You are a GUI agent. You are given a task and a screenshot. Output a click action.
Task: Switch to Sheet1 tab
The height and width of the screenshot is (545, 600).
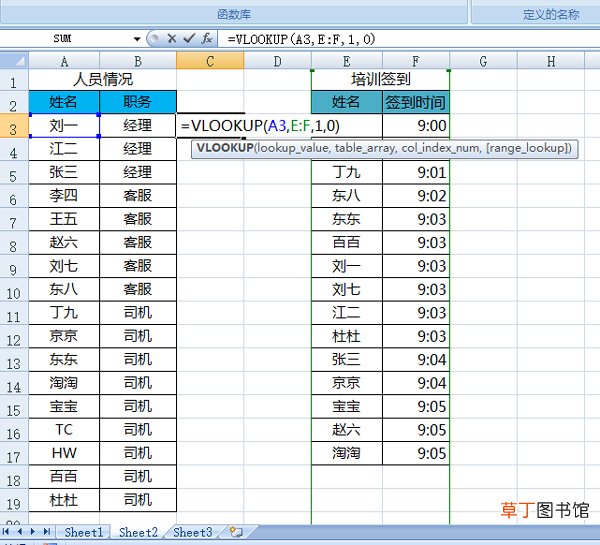coord(84,532)
